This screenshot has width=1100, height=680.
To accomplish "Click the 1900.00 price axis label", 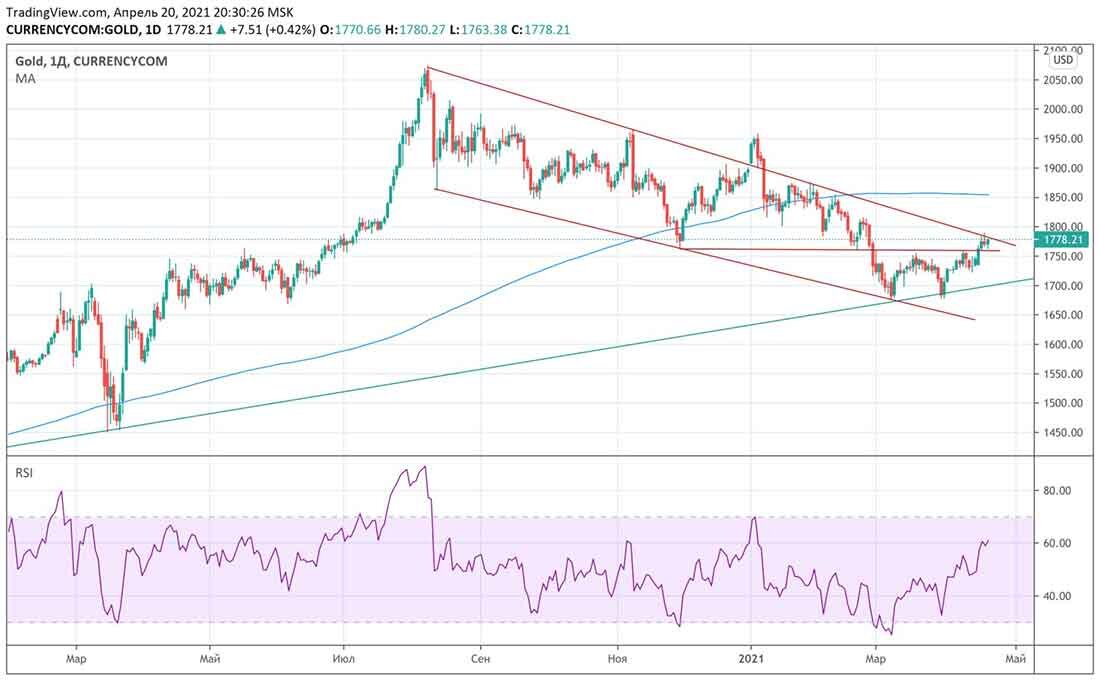I will point(1062,168).
